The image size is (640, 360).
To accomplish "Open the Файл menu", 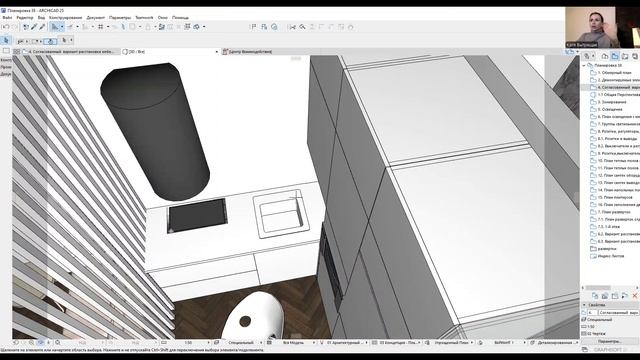I will (7, 18).
